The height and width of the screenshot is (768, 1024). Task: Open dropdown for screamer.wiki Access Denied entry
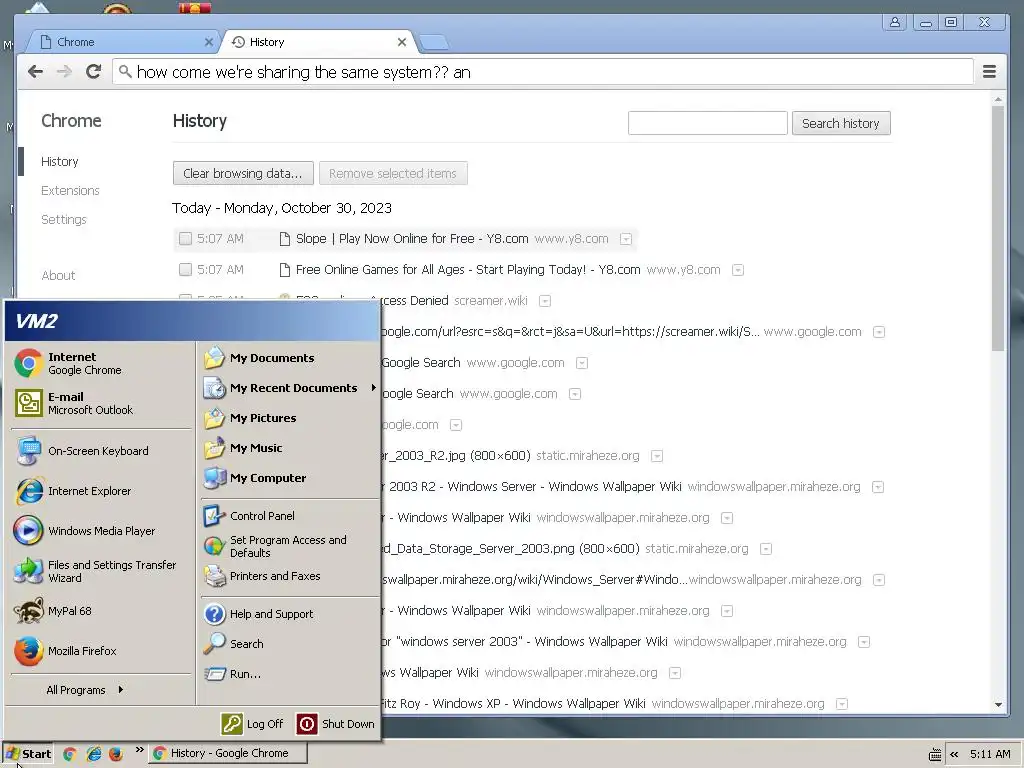coord(545,301)
